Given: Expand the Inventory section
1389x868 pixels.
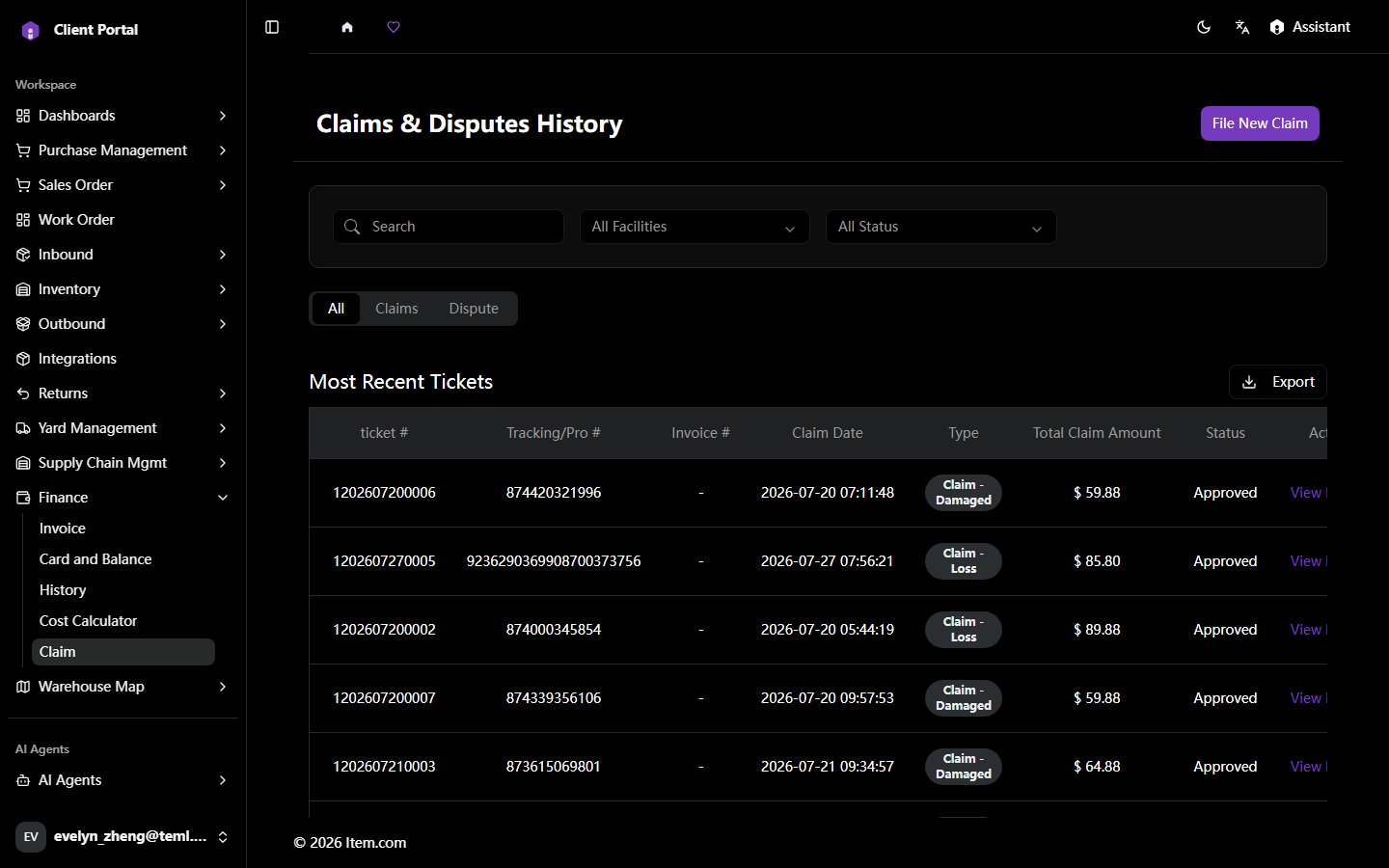Looking at the screenshot, I should [x=123, y=289].
